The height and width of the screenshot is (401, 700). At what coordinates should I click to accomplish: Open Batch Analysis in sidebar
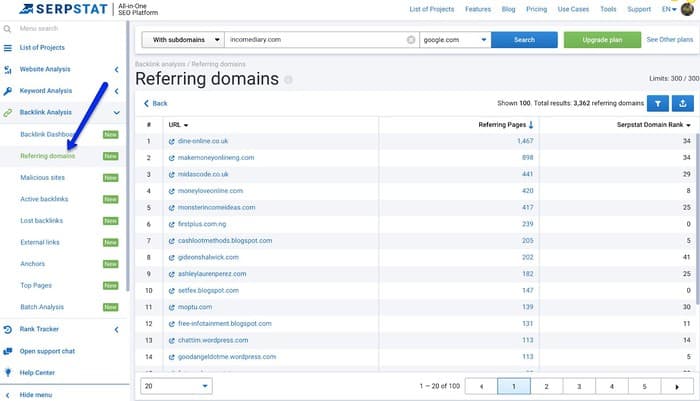tap(42, 307)
